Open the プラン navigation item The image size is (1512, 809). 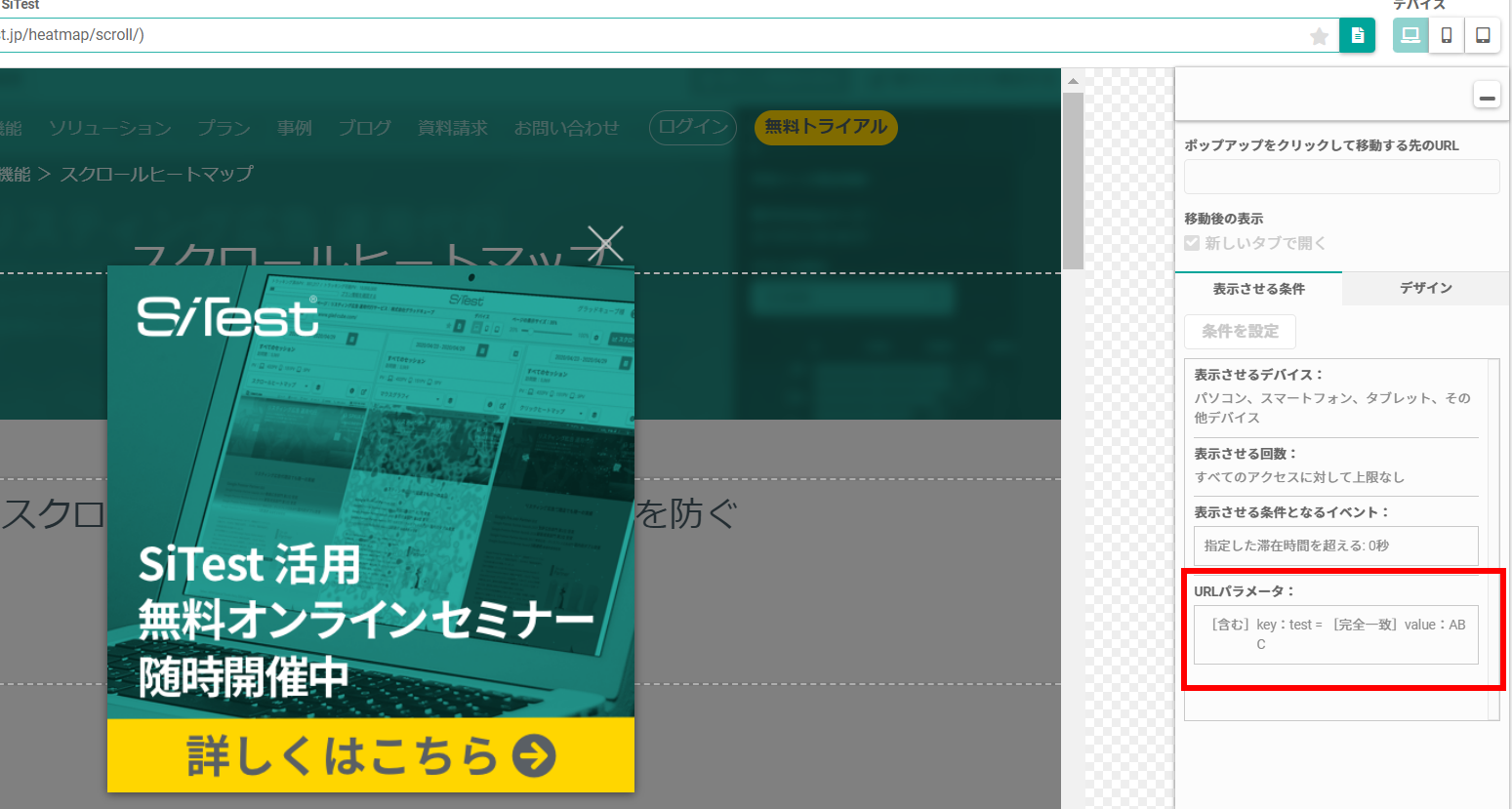(x=225, y=128)
